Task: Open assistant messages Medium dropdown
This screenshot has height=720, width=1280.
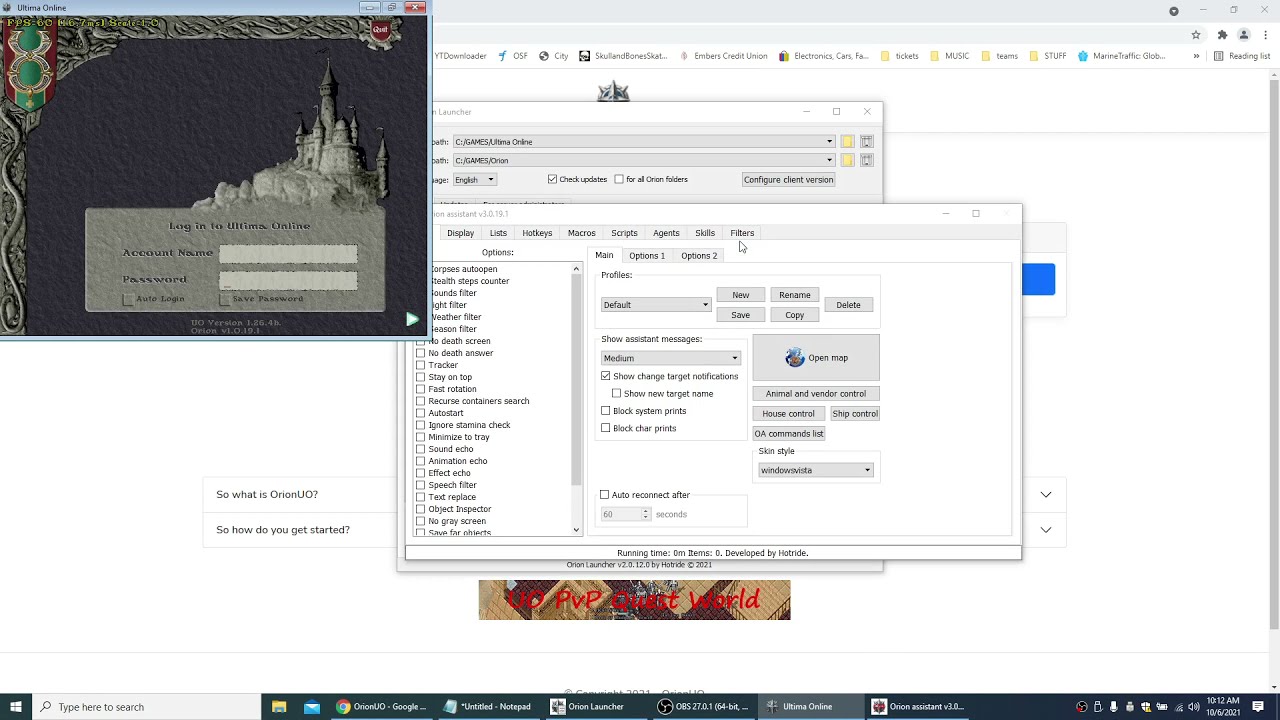Action: coord(670,358)
